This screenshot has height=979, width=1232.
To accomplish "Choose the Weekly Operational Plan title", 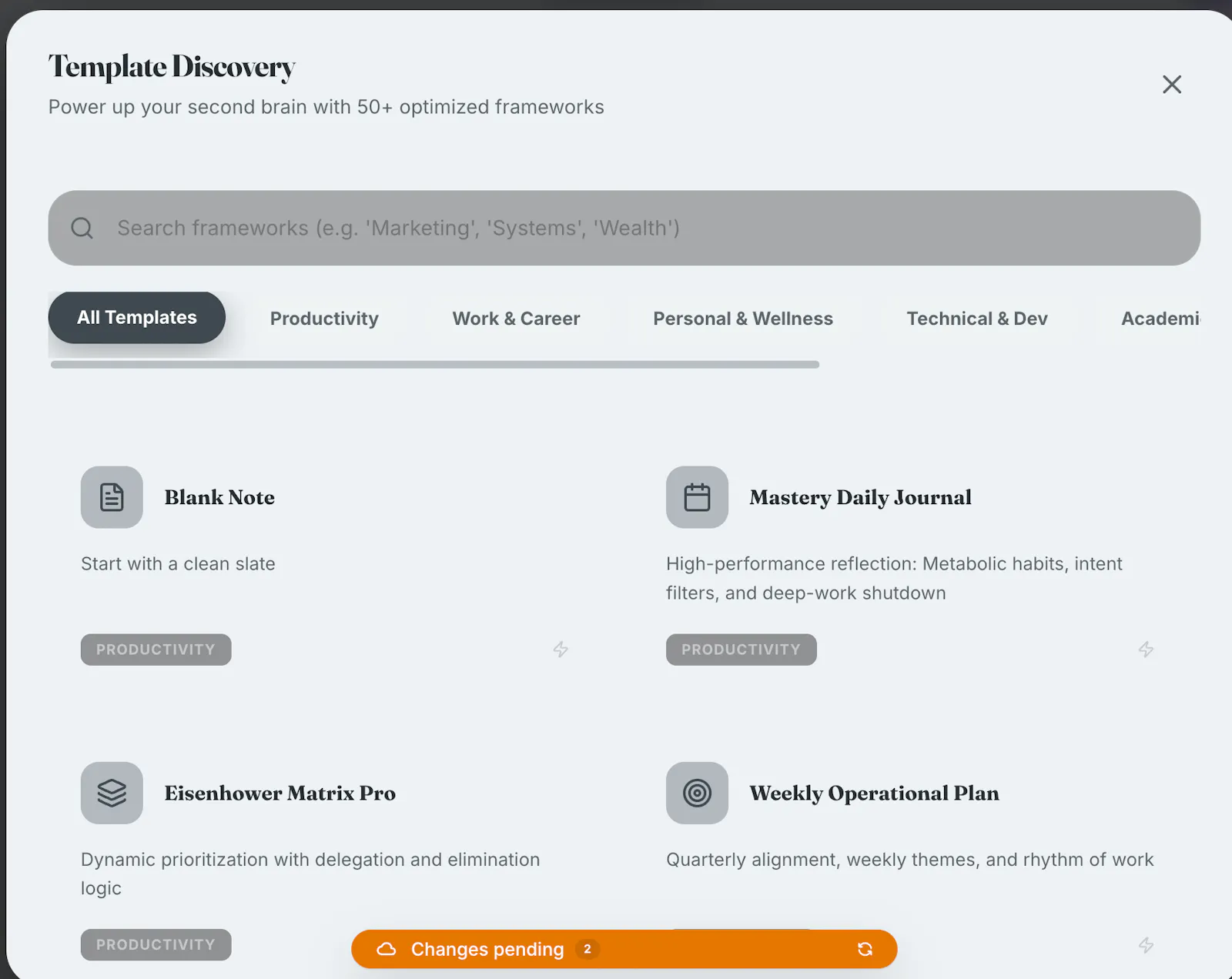I will [x=875, y=793].
